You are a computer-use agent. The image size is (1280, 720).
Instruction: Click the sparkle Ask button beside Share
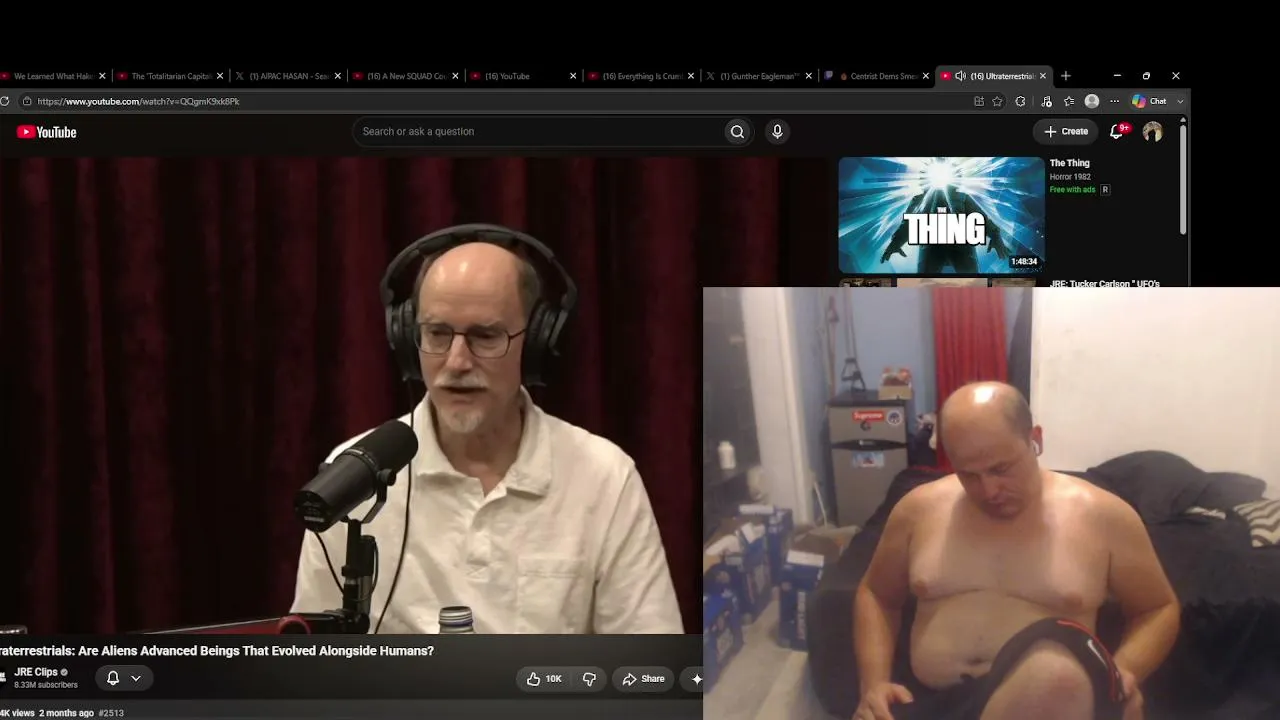pos(696,679)
